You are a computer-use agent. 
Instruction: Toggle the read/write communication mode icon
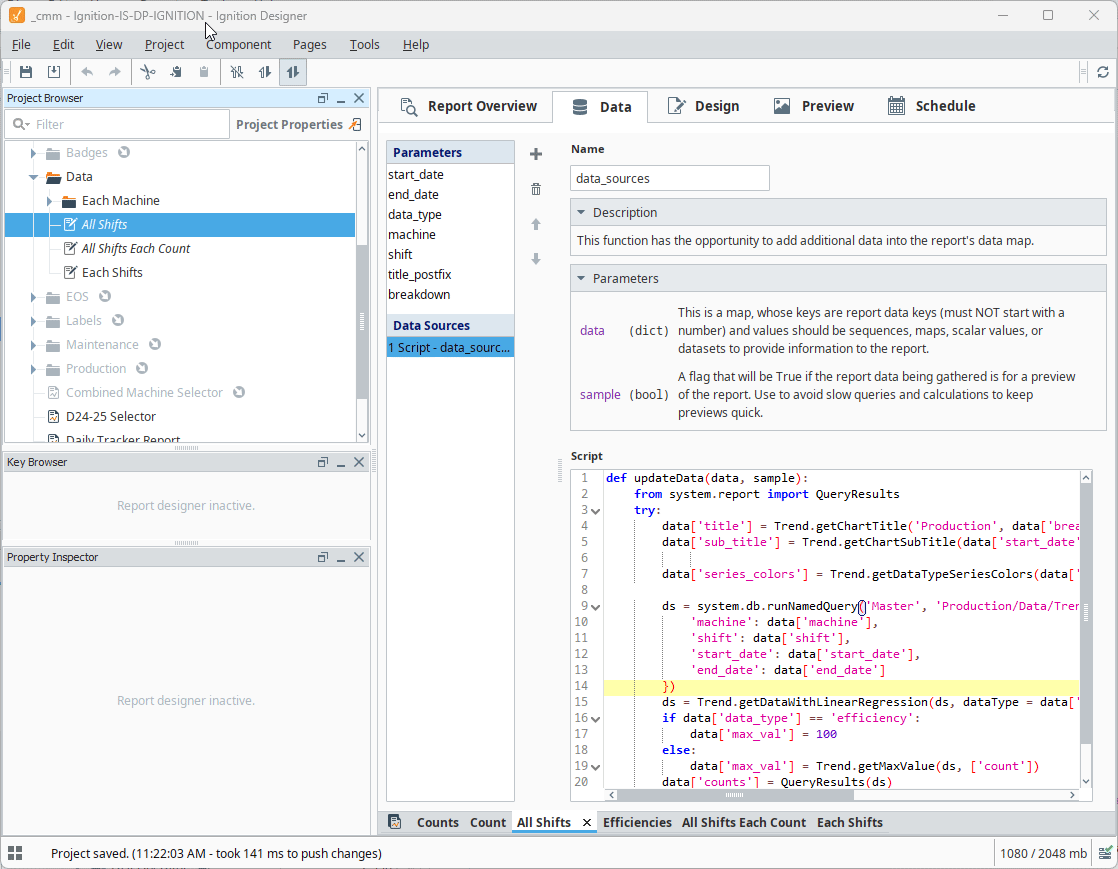[293, 72]
